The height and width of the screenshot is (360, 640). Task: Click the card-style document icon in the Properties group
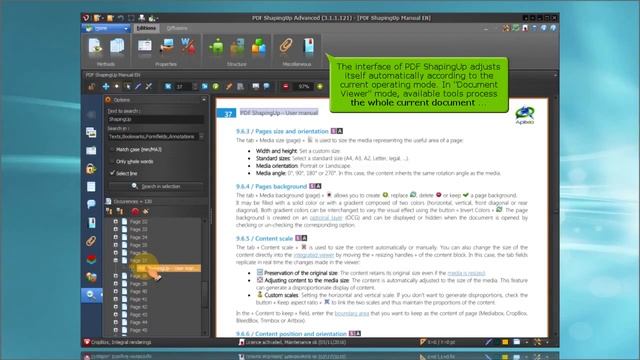tap(144, 46)
